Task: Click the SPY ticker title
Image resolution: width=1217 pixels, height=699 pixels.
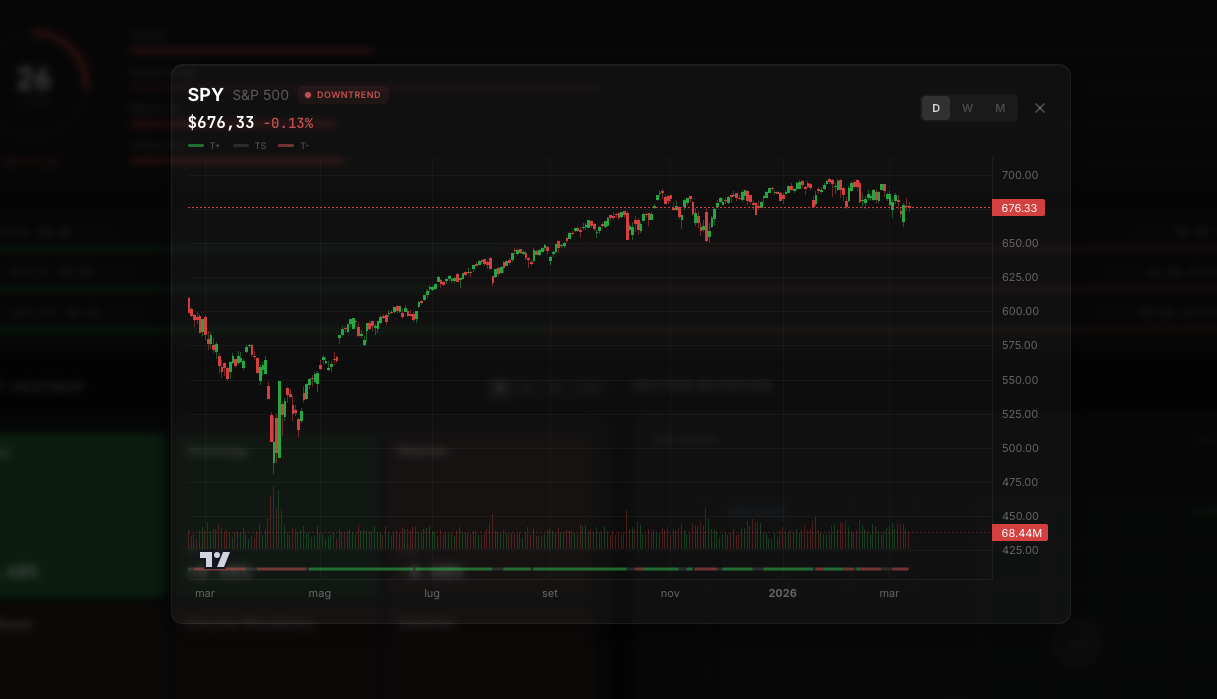Action: (x=205, y=95)
